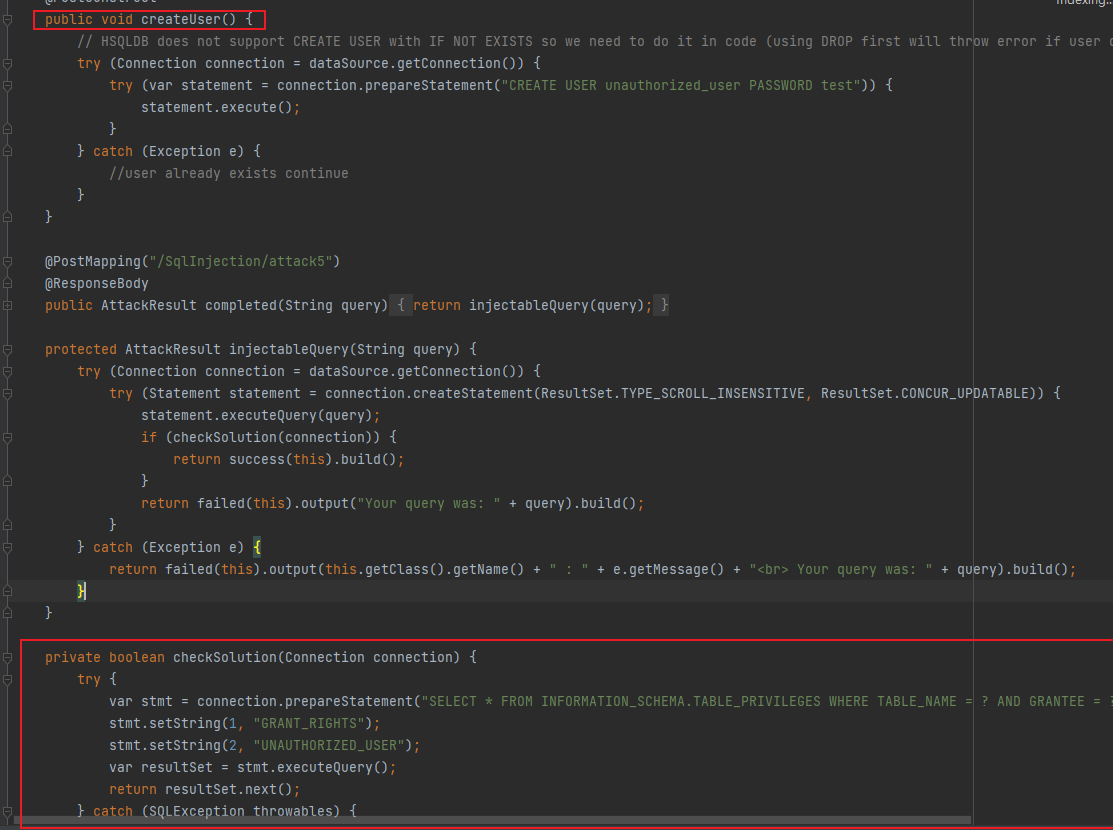Click the @ResponseBody annotation

(96, 283)
